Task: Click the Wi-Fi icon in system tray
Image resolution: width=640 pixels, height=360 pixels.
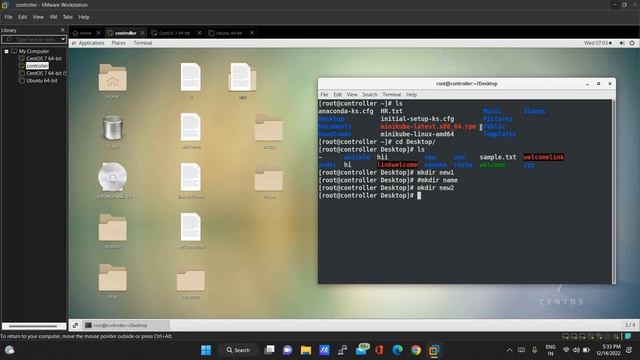Action: tap(566, 350)
